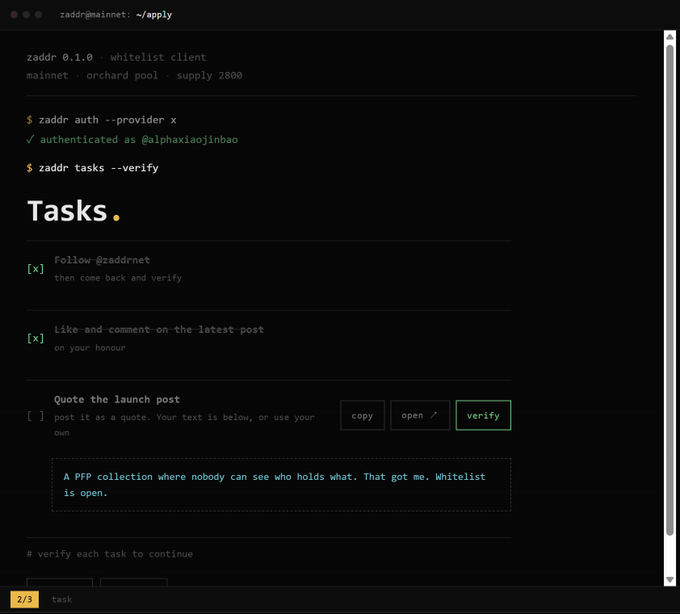
Task: Click the 'task' label in the status bar
Action: [x=62, y=599]
